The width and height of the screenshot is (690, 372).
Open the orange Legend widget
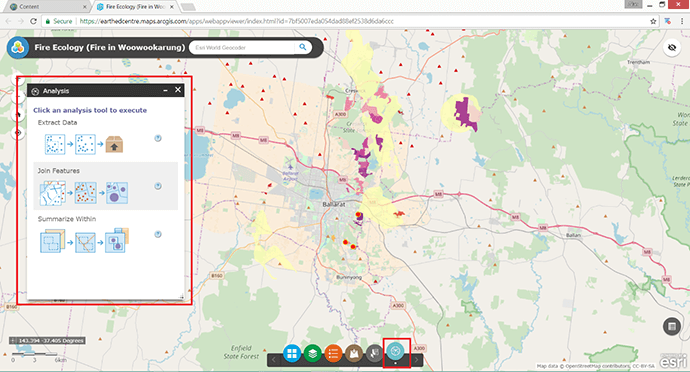pyautogui.click(x=333, y=353)
